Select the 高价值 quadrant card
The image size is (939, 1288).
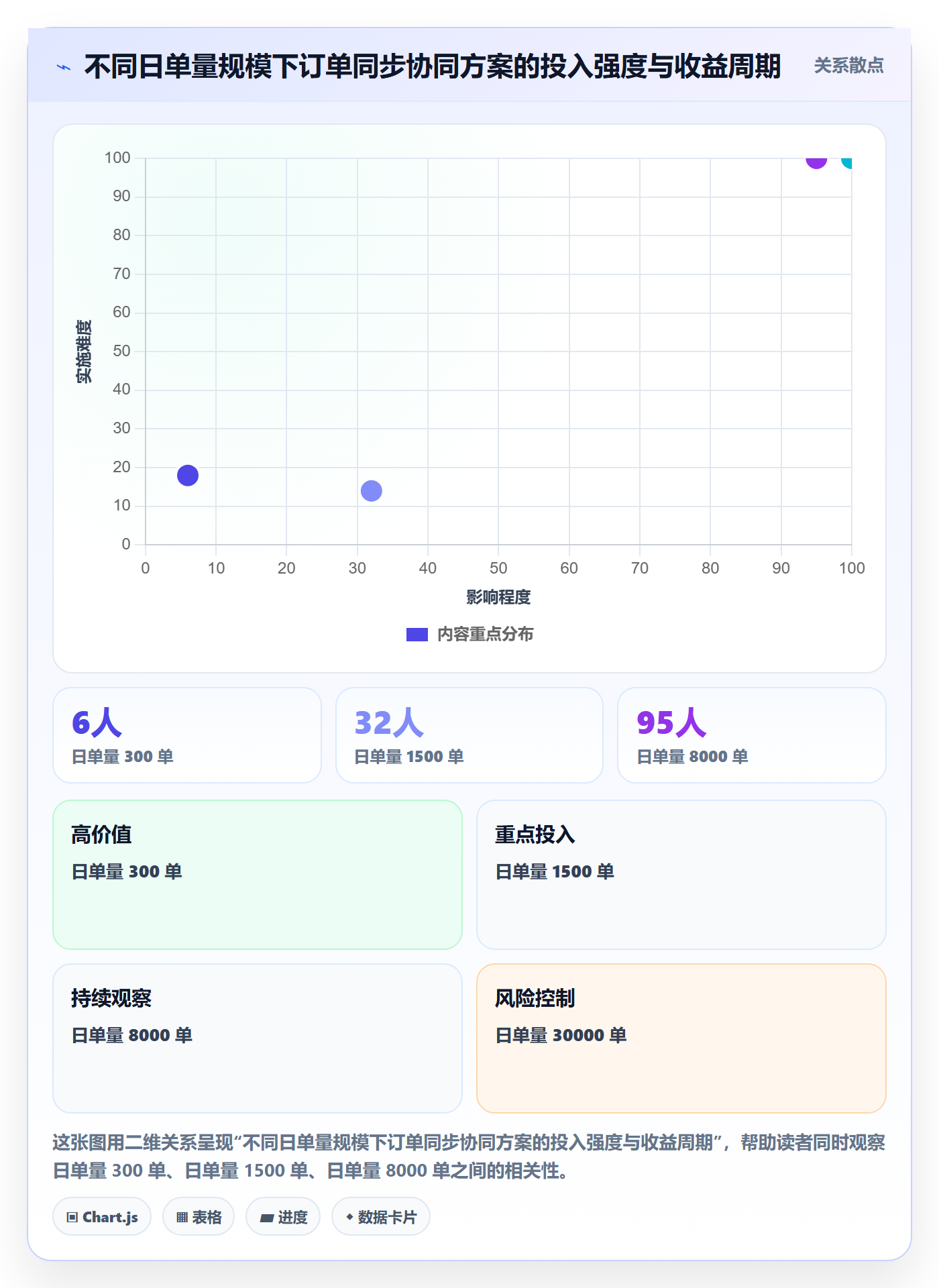click(258, 875)
